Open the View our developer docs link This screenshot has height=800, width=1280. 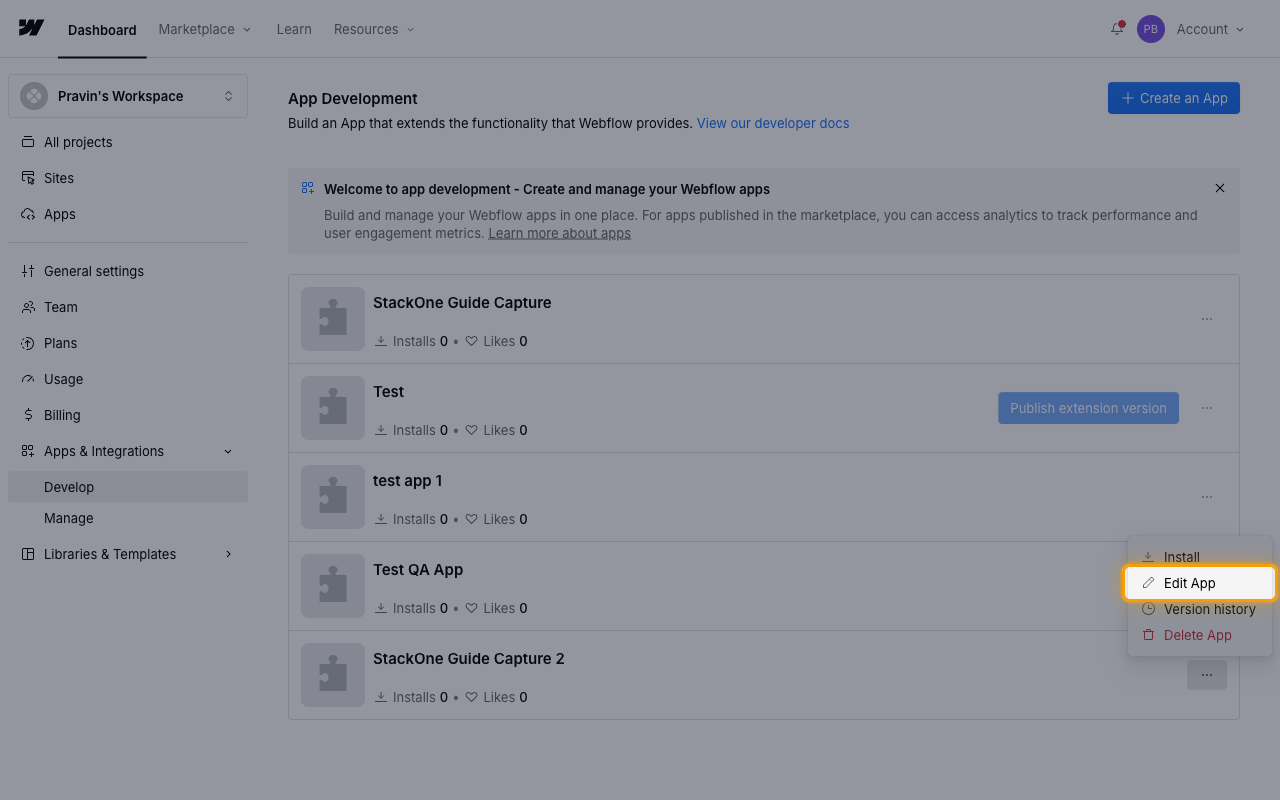pyautogui.click(x=773, y=123)
